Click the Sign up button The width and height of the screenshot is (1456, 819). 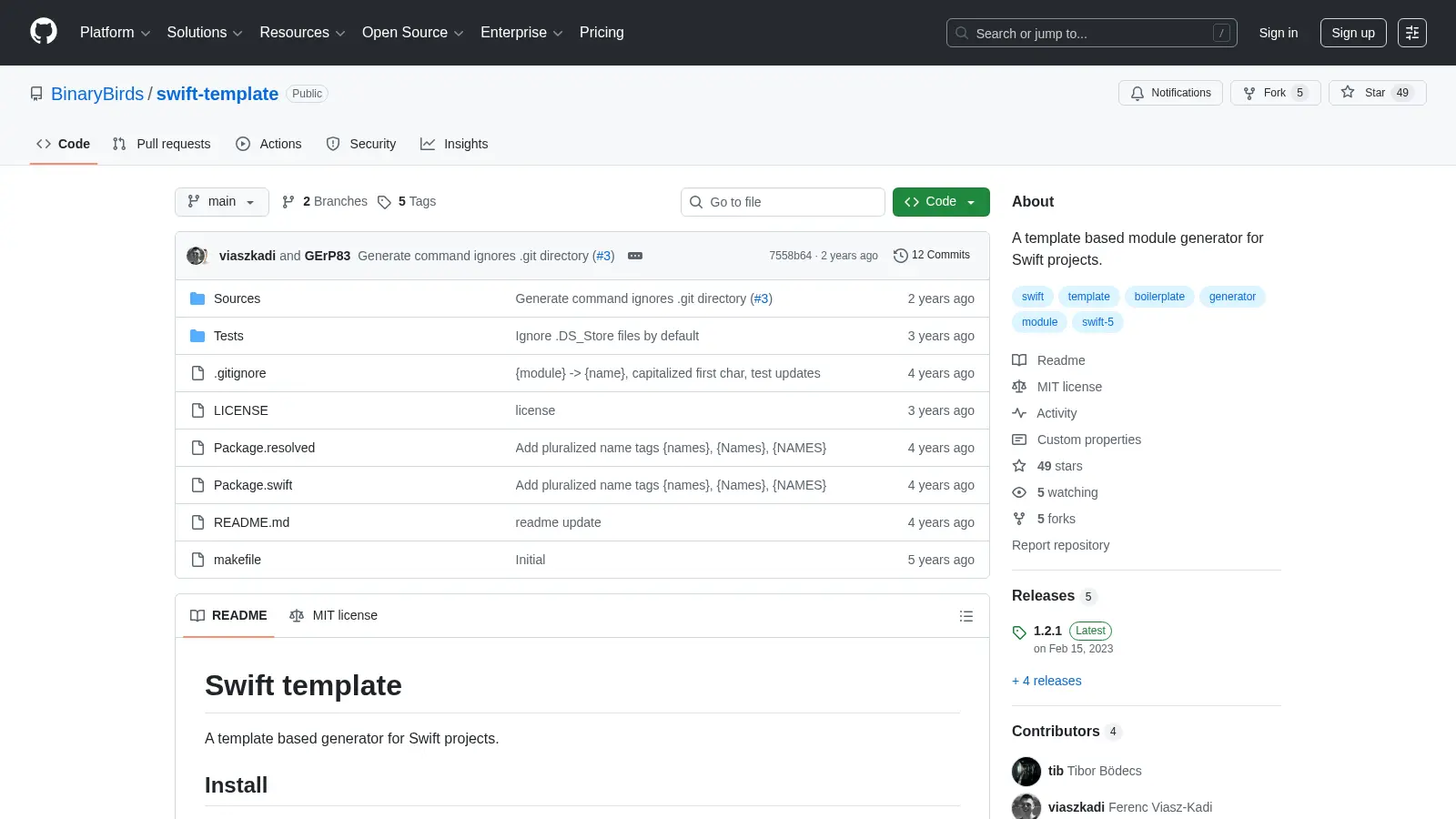[x=1353, y=33]
